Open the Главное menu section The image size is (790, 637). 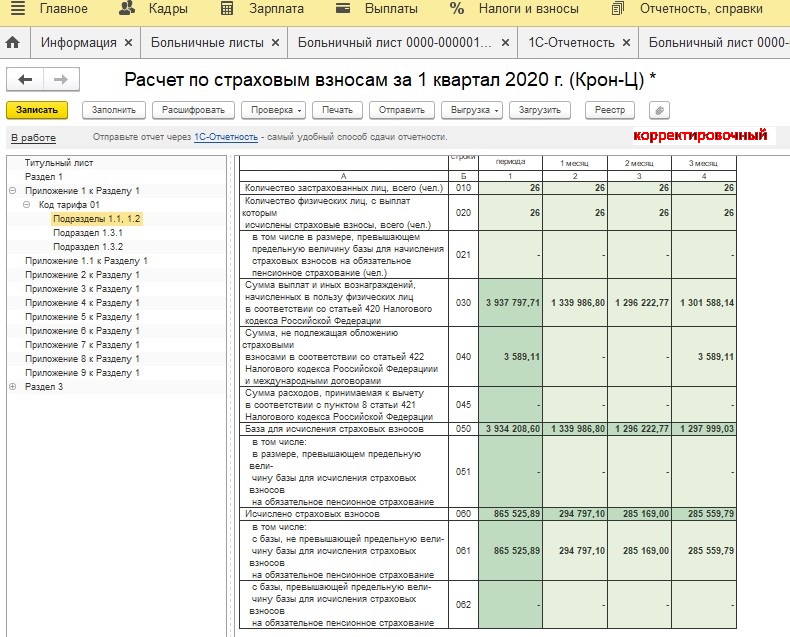pyautogui.click(x=63, y=9)
